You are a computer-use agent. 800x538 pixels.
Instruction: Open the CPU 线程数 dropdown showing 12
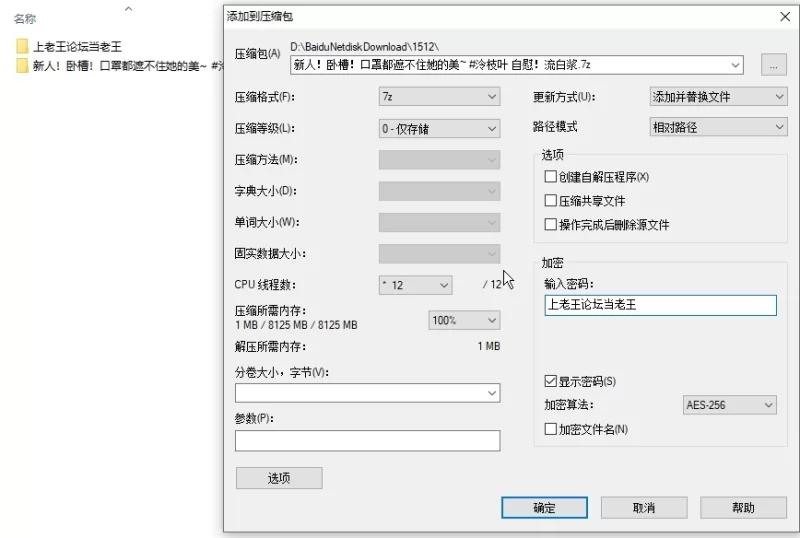416,285
